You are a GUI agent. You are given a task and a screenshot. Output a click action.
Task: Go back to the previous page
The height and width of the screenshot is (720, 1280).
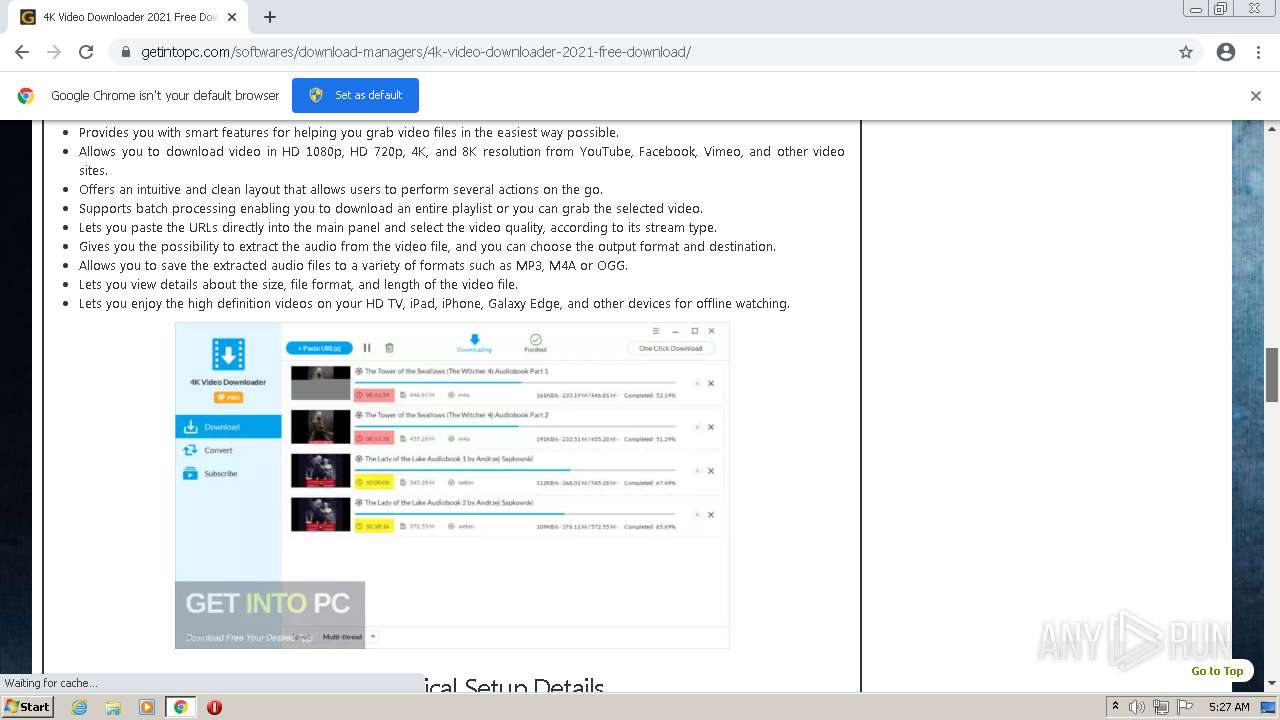[x=22, y=52]
